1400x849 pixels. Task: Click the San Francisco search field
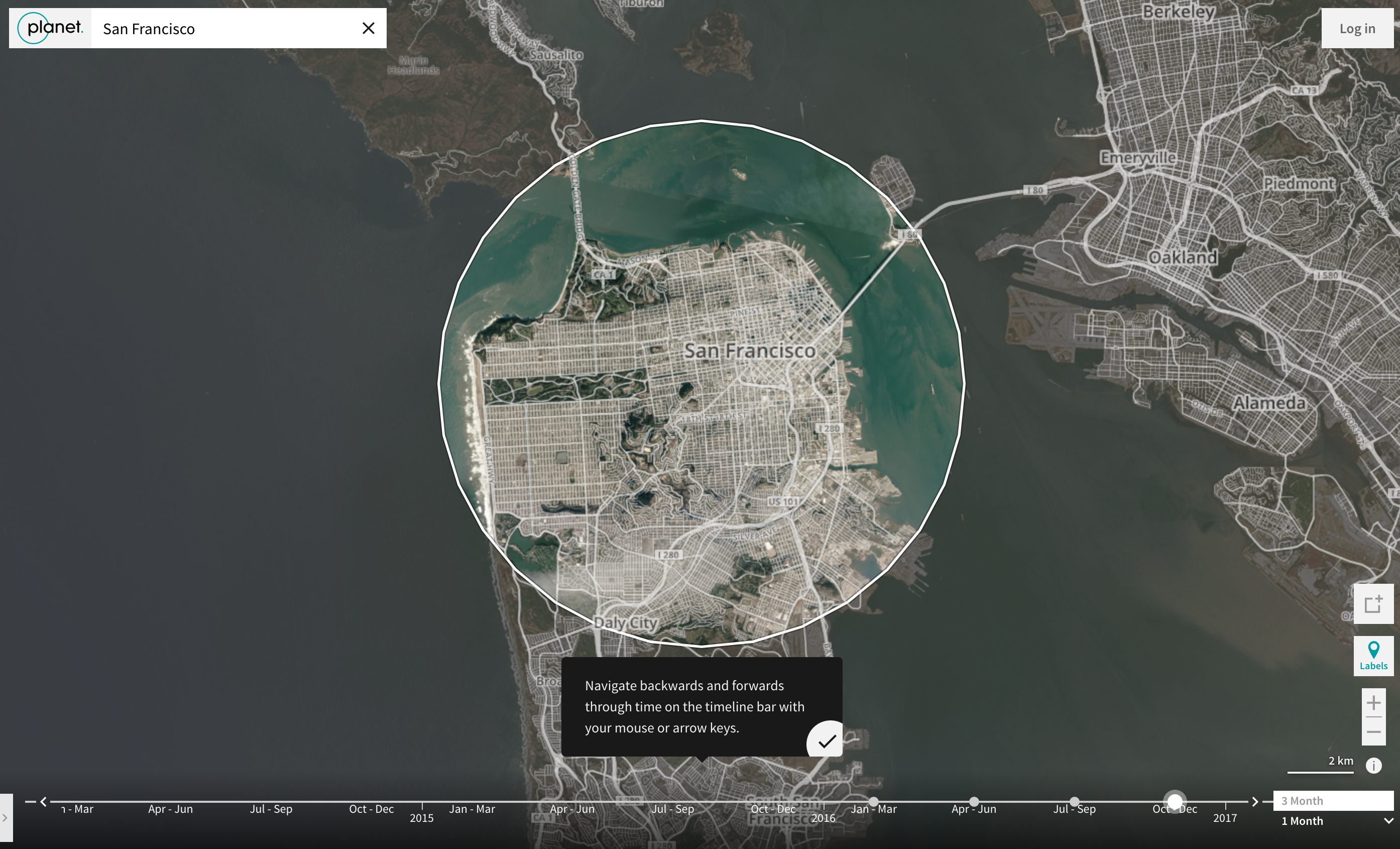click(227, 29)
